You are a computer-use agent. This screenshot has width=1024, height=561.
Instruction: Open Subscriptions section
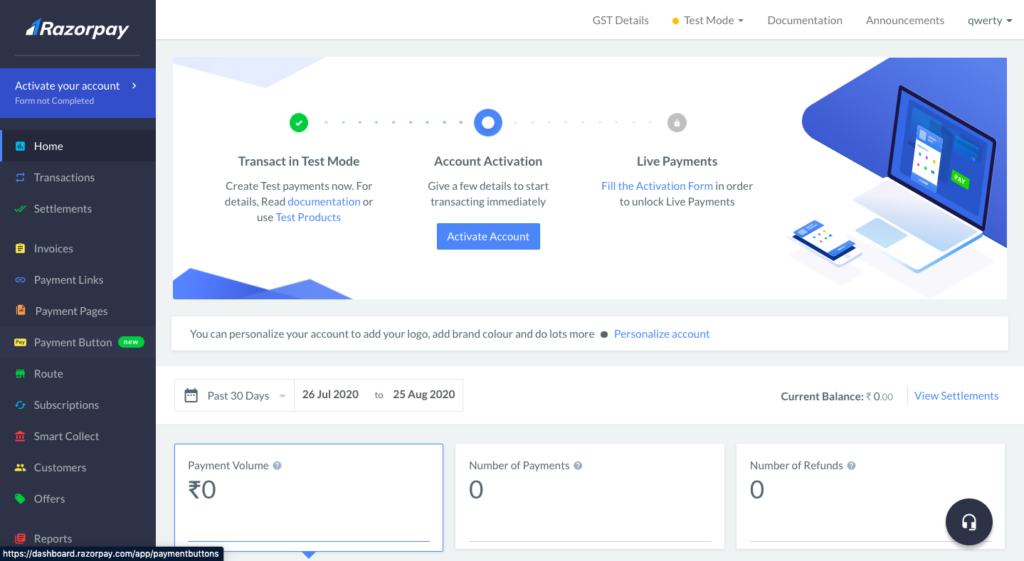[x=78, y=405]
